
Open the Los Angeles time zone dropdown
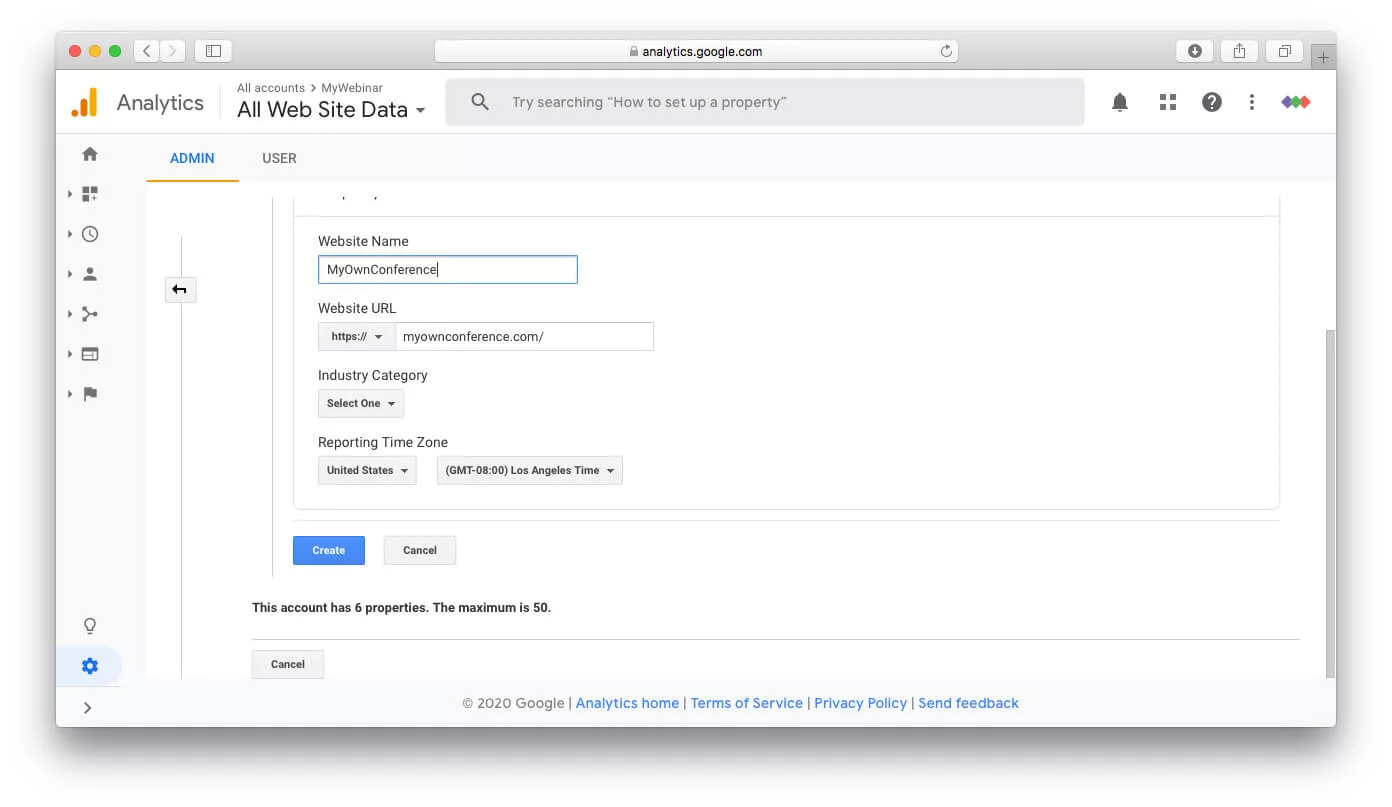529,470
